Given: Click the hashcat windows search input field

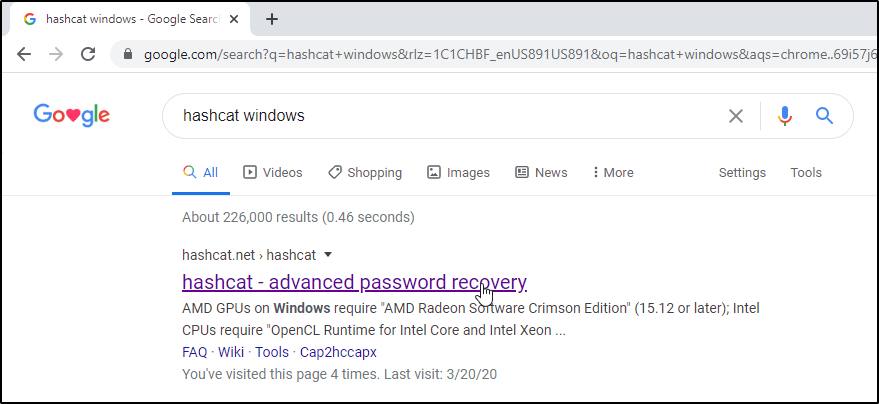Looking at the screenshot, I should [440, 116].
